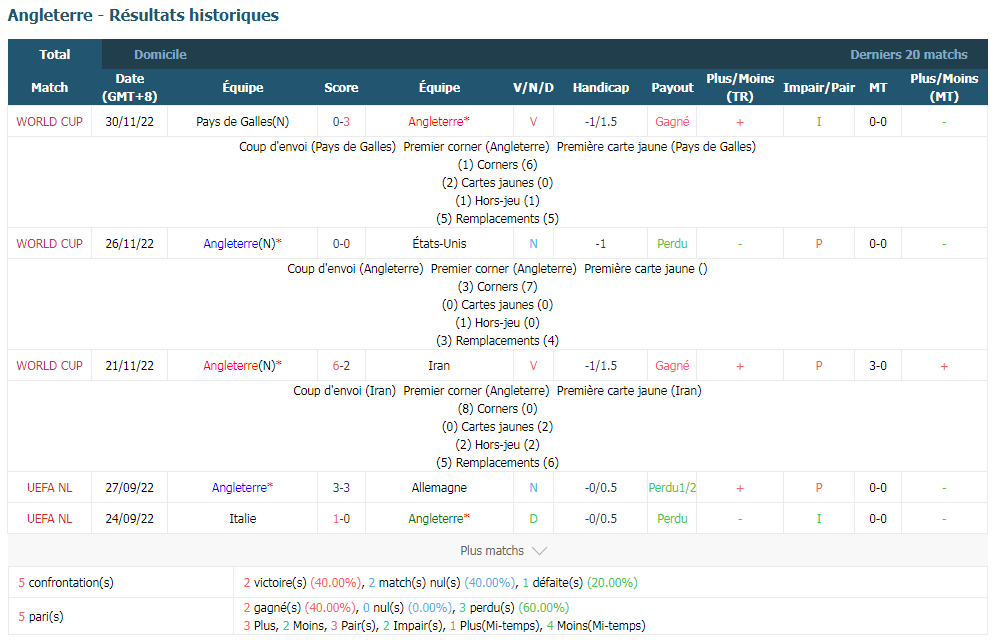
Task: Click N result in Allemagne row
Action: click(533, 488)
